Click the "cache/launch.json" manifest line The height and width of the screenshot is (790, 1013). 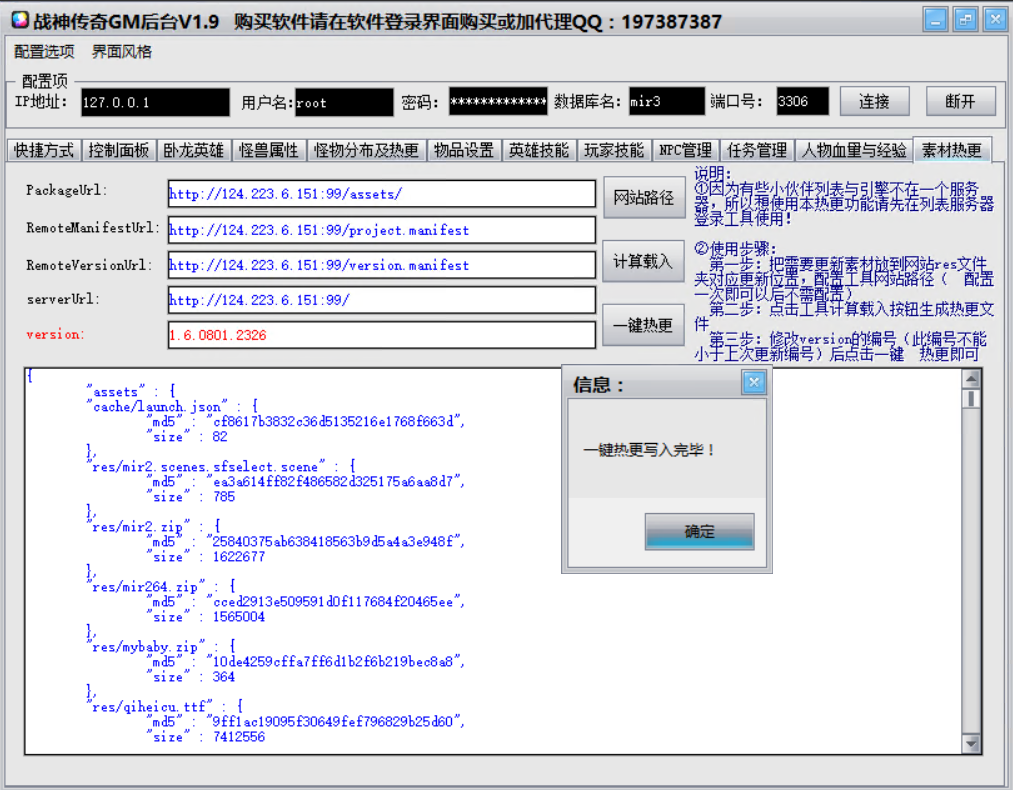pyautogui.click(x=173, y=406)
